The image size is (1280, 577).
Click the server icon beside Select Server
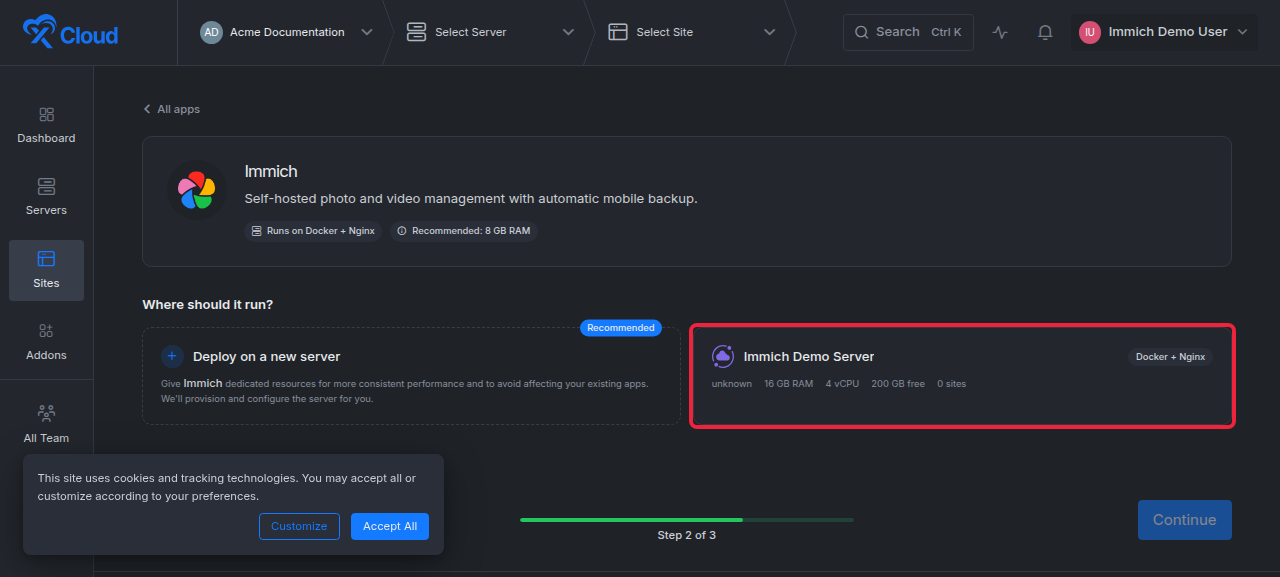click(416, 32)
